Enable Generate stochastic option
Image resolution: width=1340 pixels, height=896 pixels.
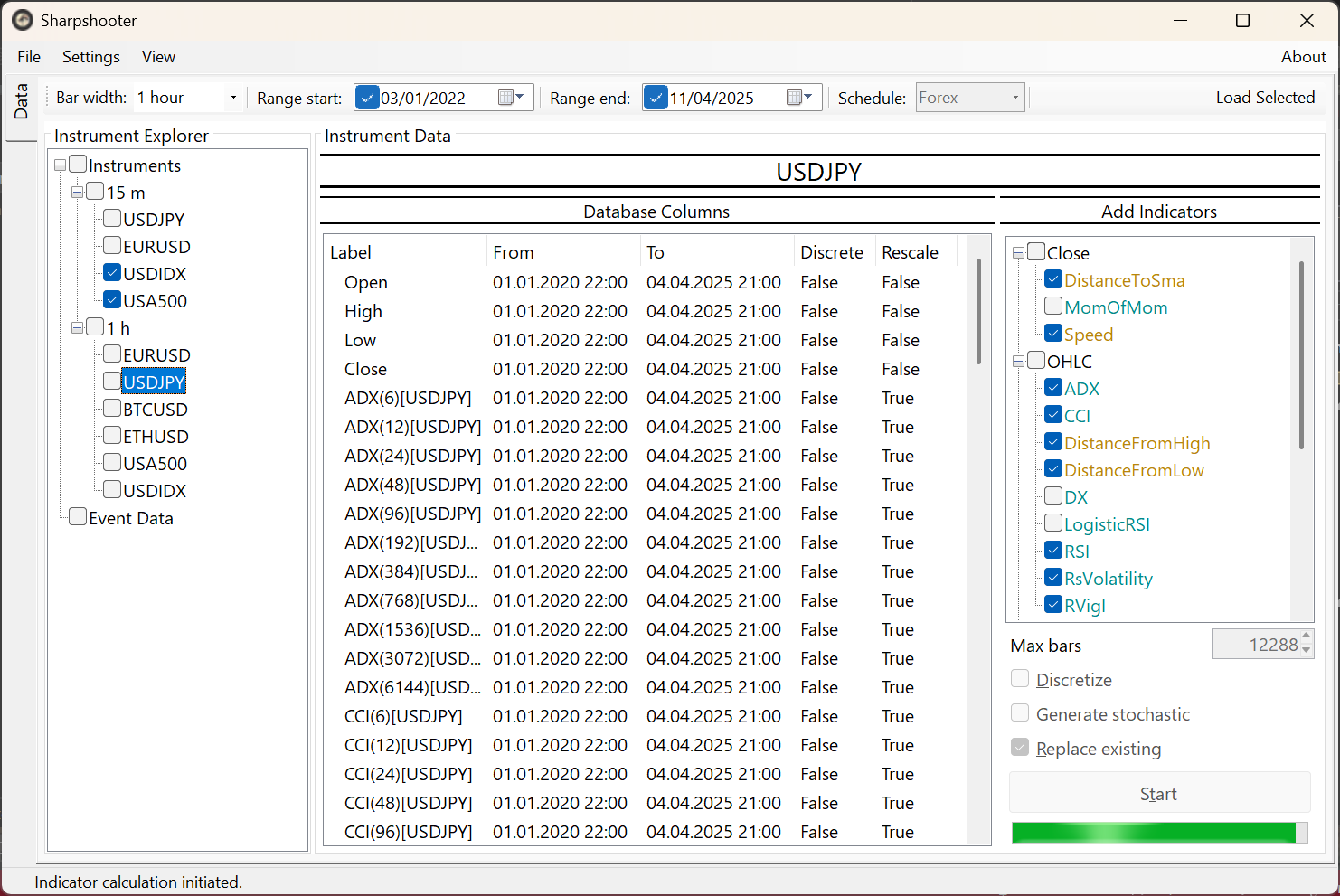coord(1020,712)
